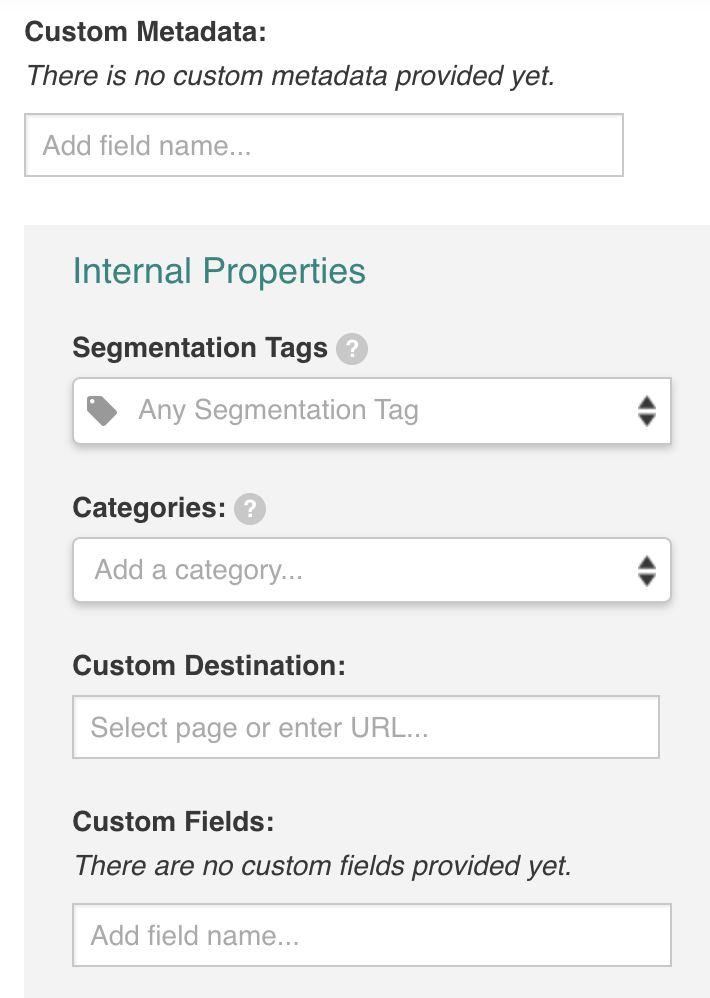Open the Segmentation Tags help icon

352,349
